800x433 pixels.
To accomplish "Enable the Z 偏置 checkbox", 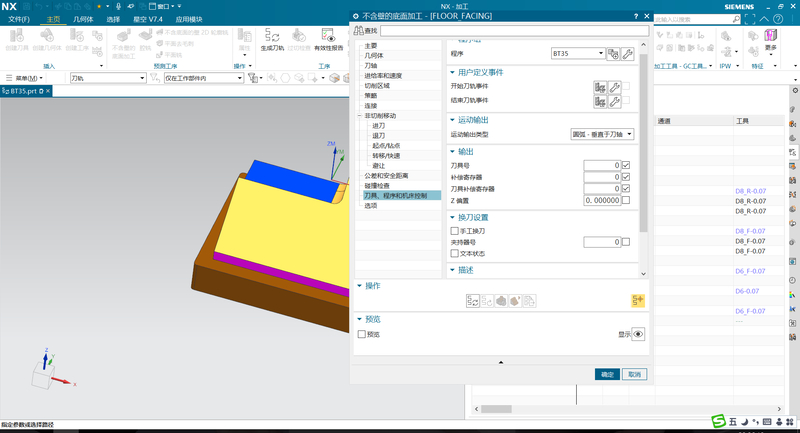I will tap(626, 200).
